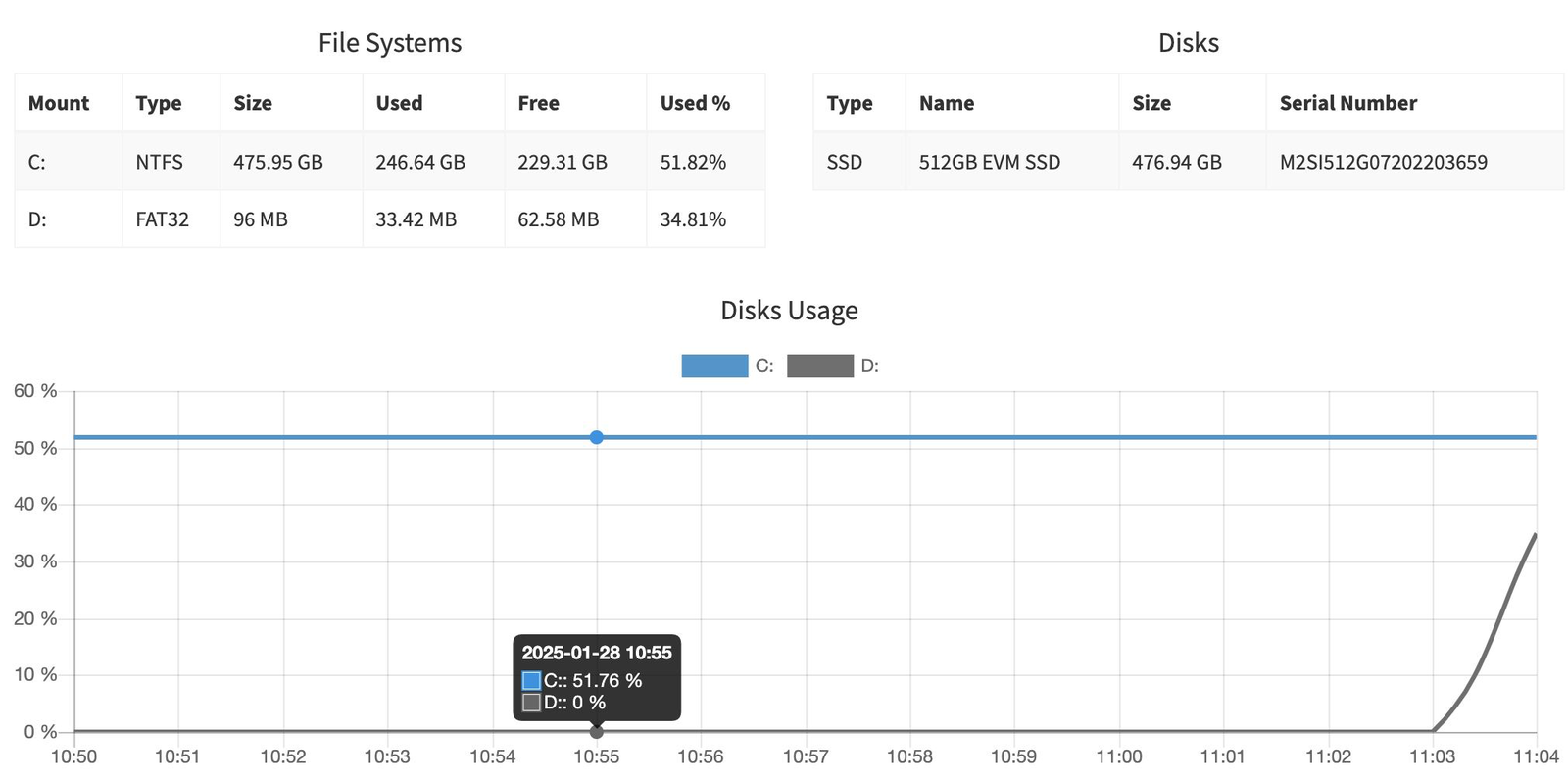Click the Disks table Type header
This screenshot has width=1568, height=780.
[x=859, y=103]
